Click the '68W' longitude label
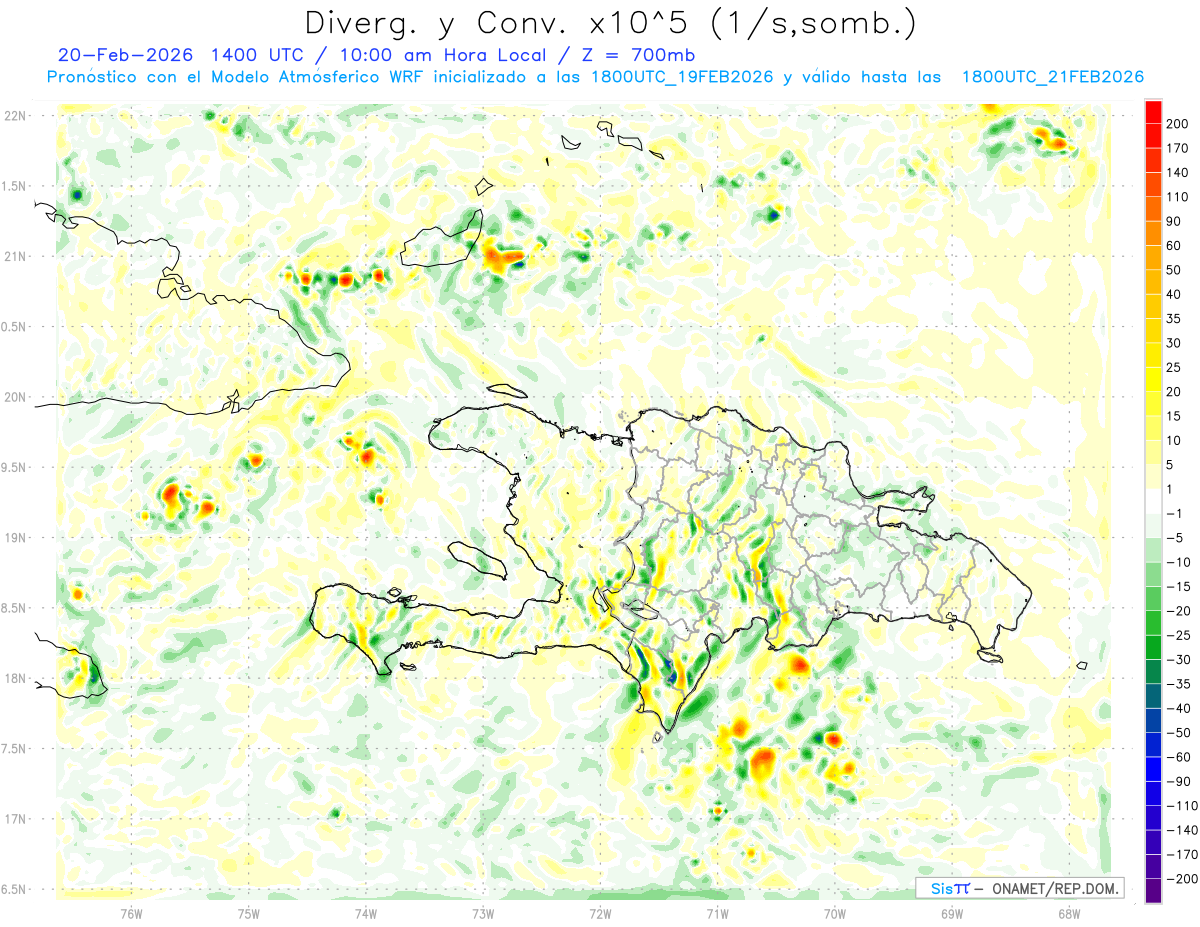The image size is (1200, 927). (1069, 913)
